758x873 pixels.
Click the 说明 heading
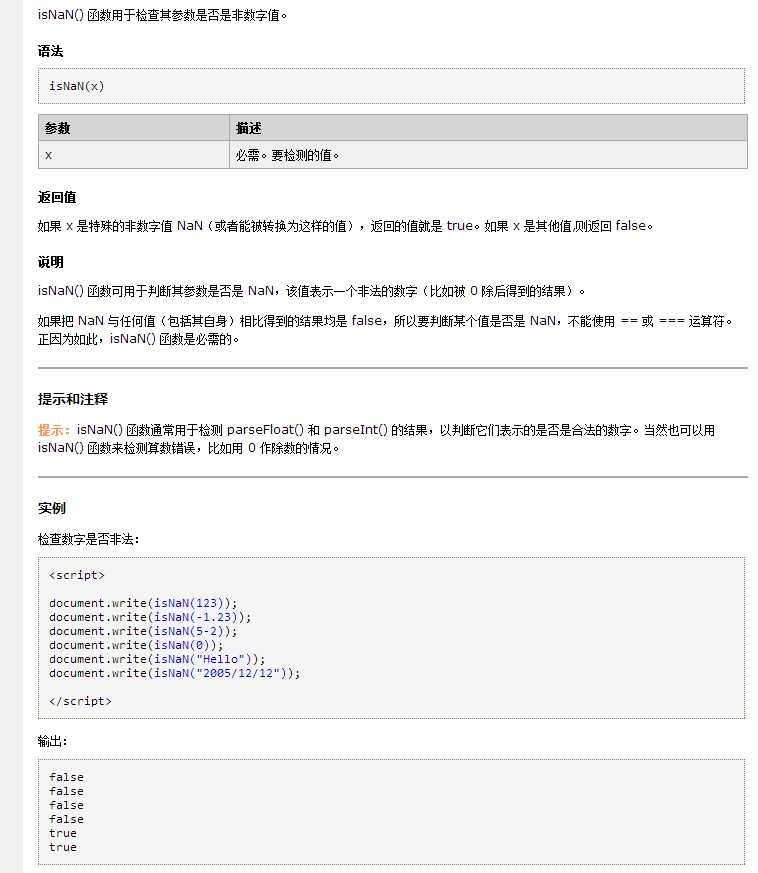click(50, 262)
